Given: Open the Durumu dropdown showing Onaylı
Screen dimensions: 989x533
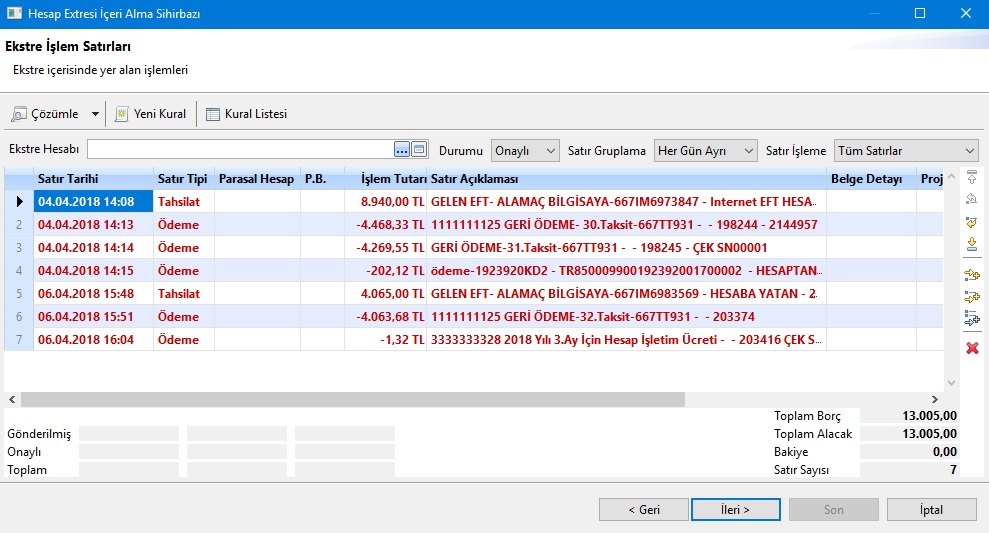Looking at the screenshot, I should coord(525,151).
